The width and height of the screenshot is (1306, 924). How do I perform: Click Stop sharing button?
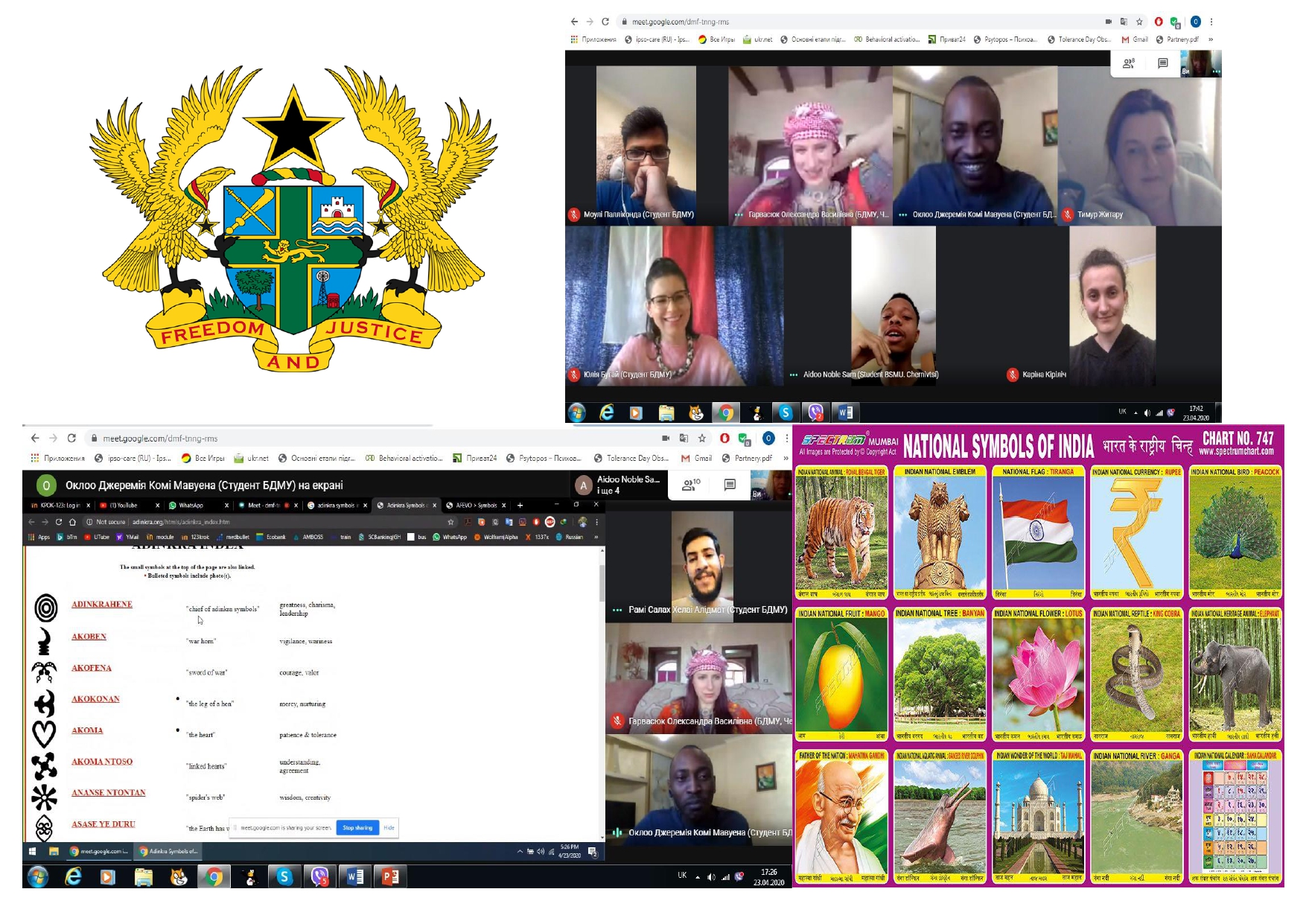[x=357, y=827]
